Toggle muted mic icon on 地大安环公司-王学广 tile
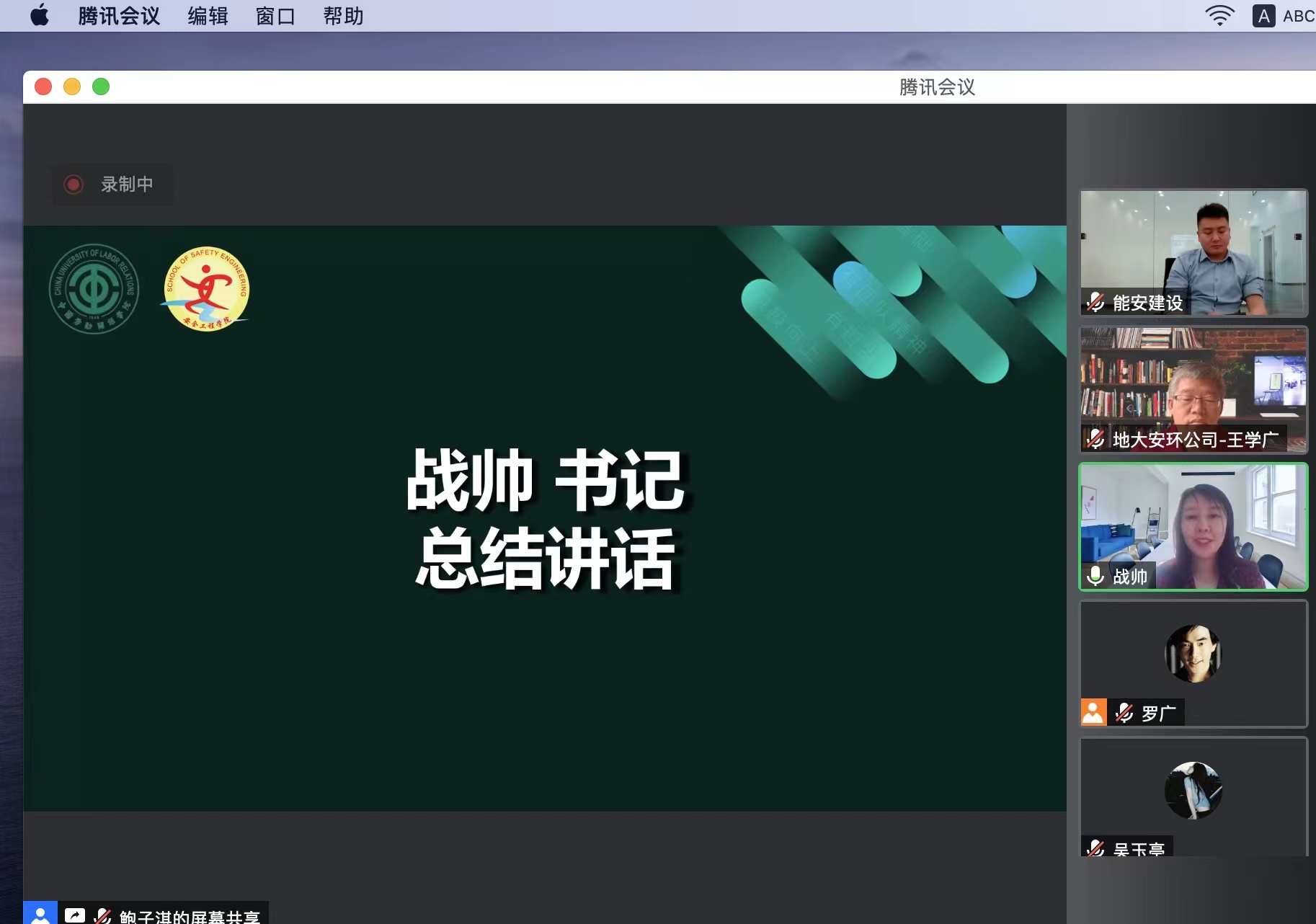1316x924 pixels. pos(1095,439)
